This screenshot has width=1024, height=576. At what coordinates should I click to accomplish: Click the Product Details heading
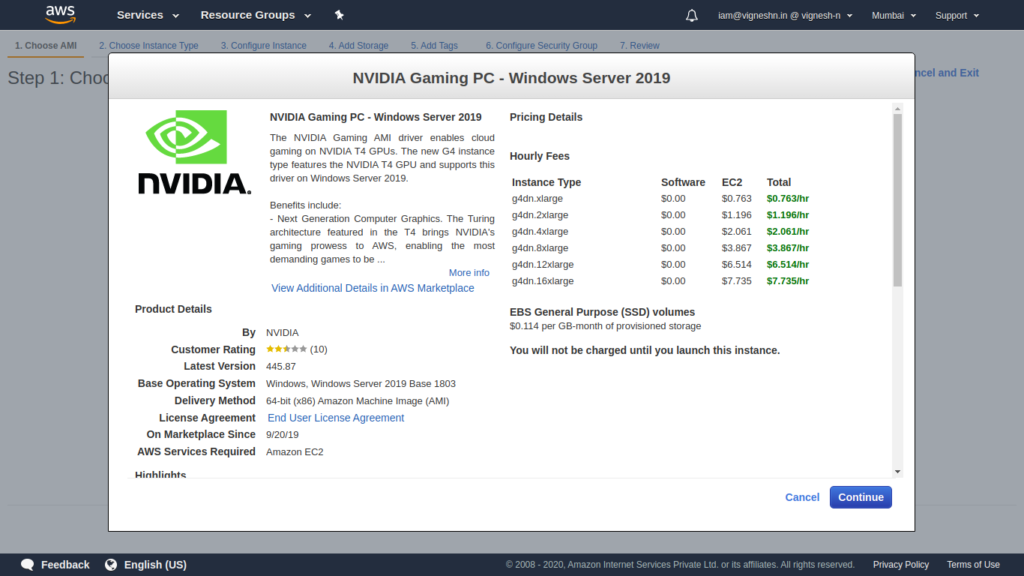tap(173, 310)
